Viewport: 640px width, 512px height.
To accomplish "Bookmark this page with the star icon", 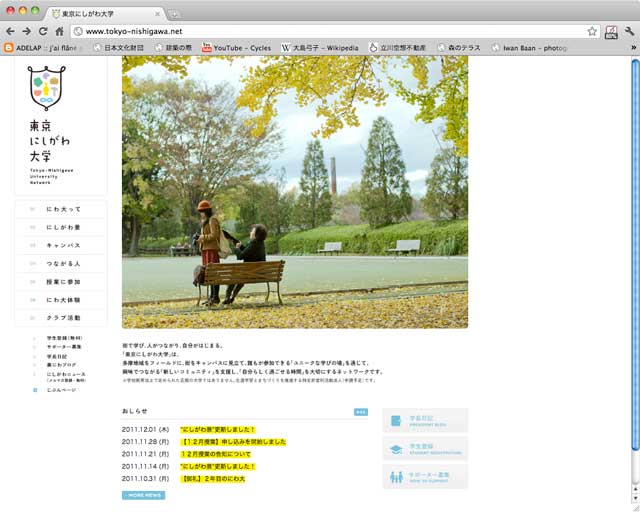I will click(x=592, y=31).
